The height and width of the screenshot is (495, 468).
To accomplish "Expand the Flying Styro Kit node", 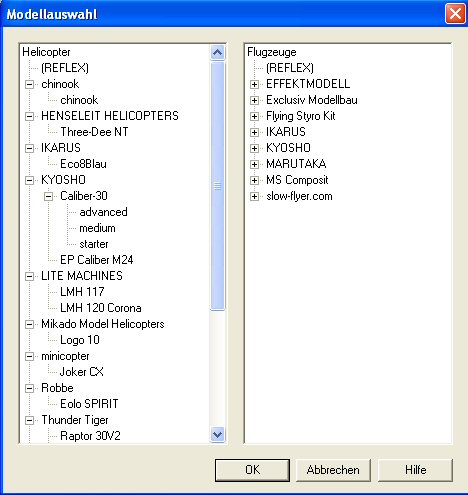I will click(x=255, y=116).
